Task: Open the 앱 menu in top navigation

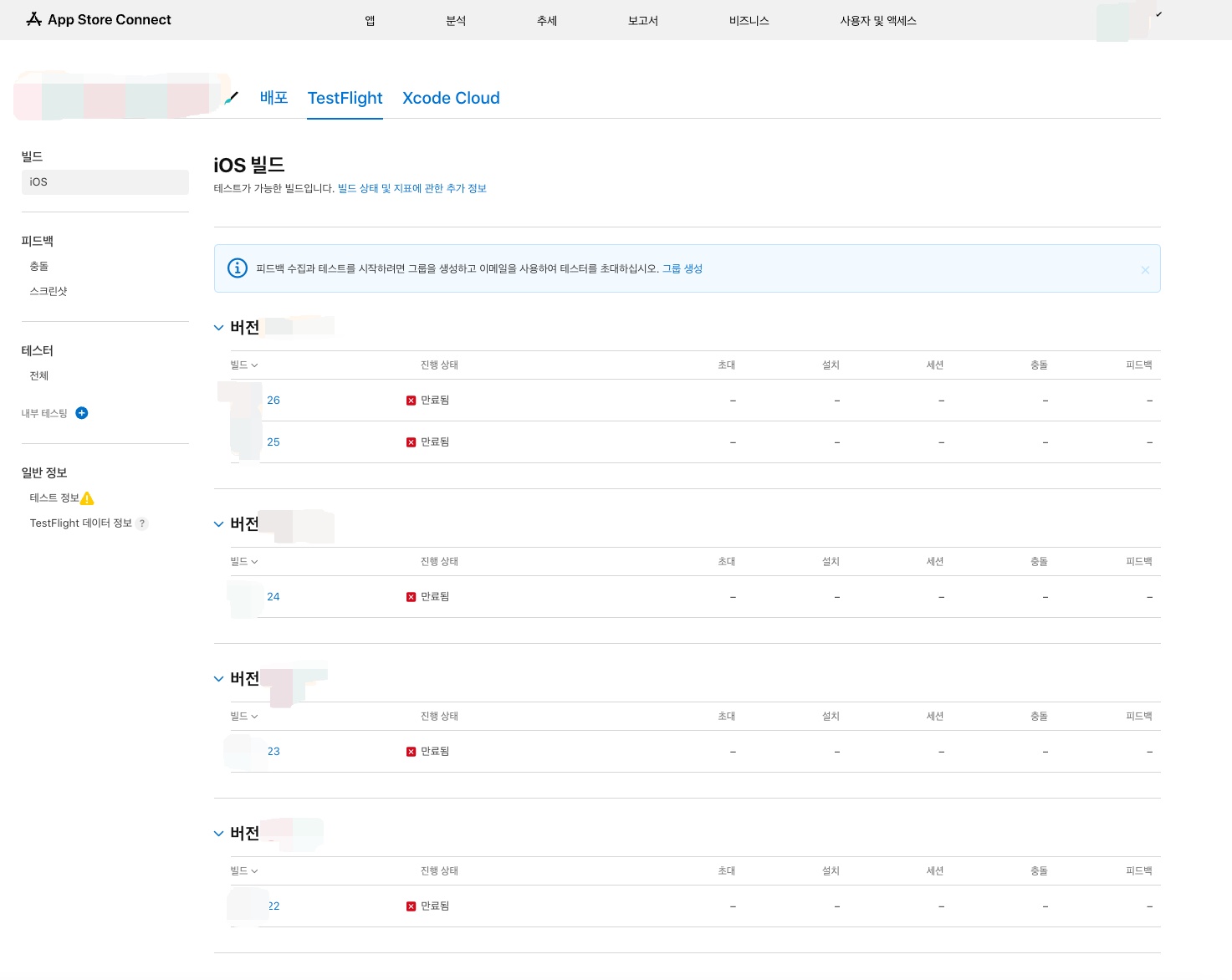Action: click(370, 20)
